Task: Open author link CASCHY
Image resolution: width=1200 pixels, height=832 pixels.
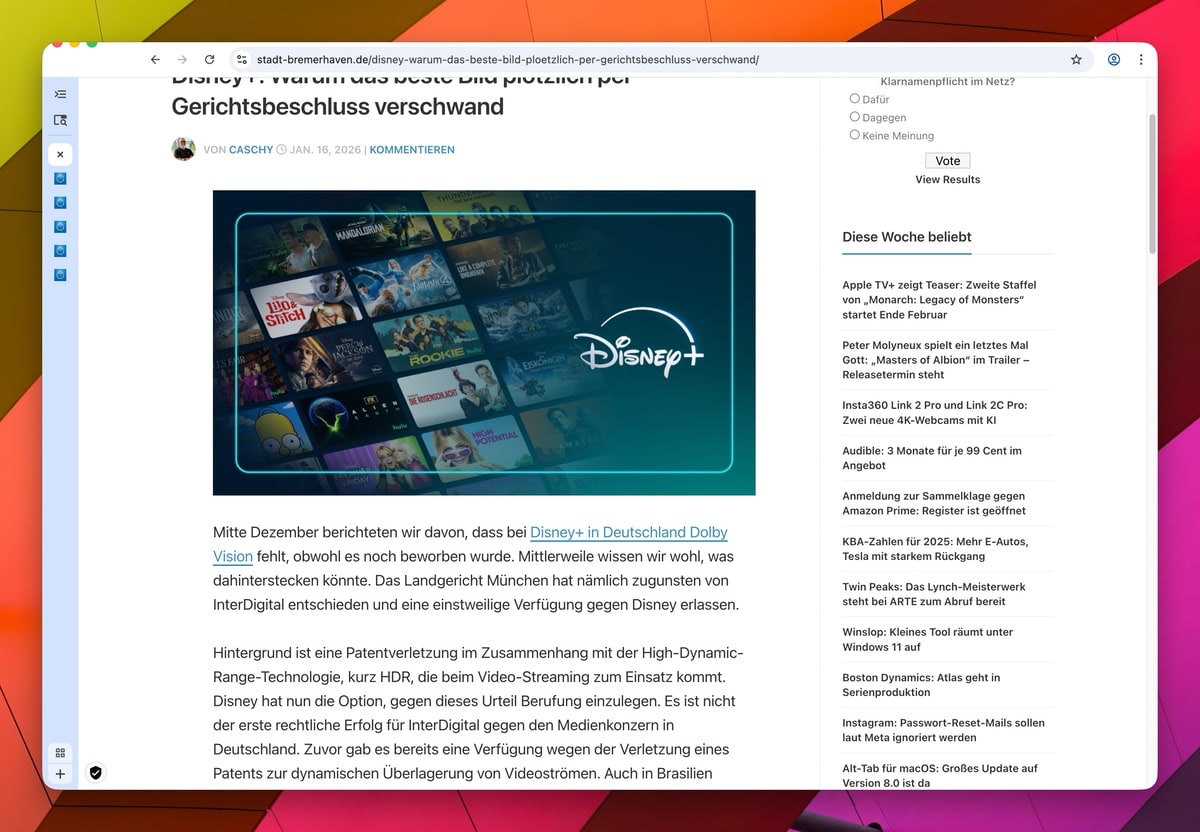Action: click(251, 150)
